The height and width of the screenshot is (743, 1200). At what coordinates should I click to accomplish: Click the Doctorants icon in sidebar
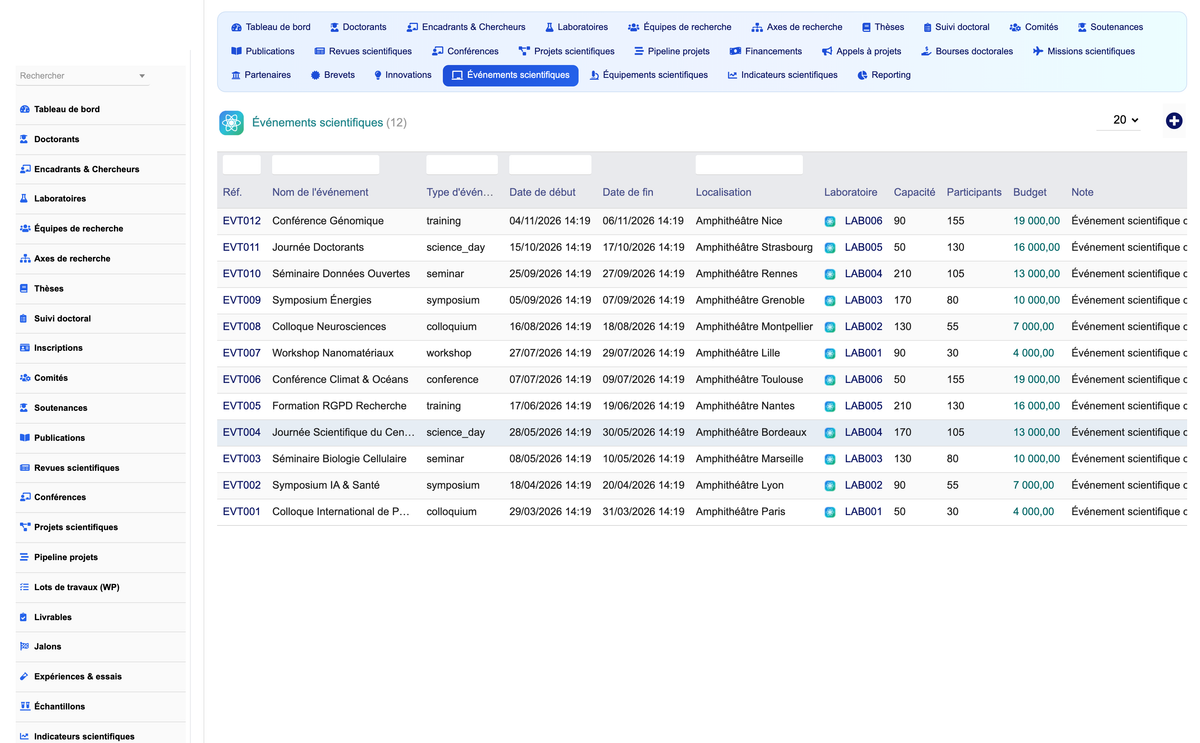(24, 139)
